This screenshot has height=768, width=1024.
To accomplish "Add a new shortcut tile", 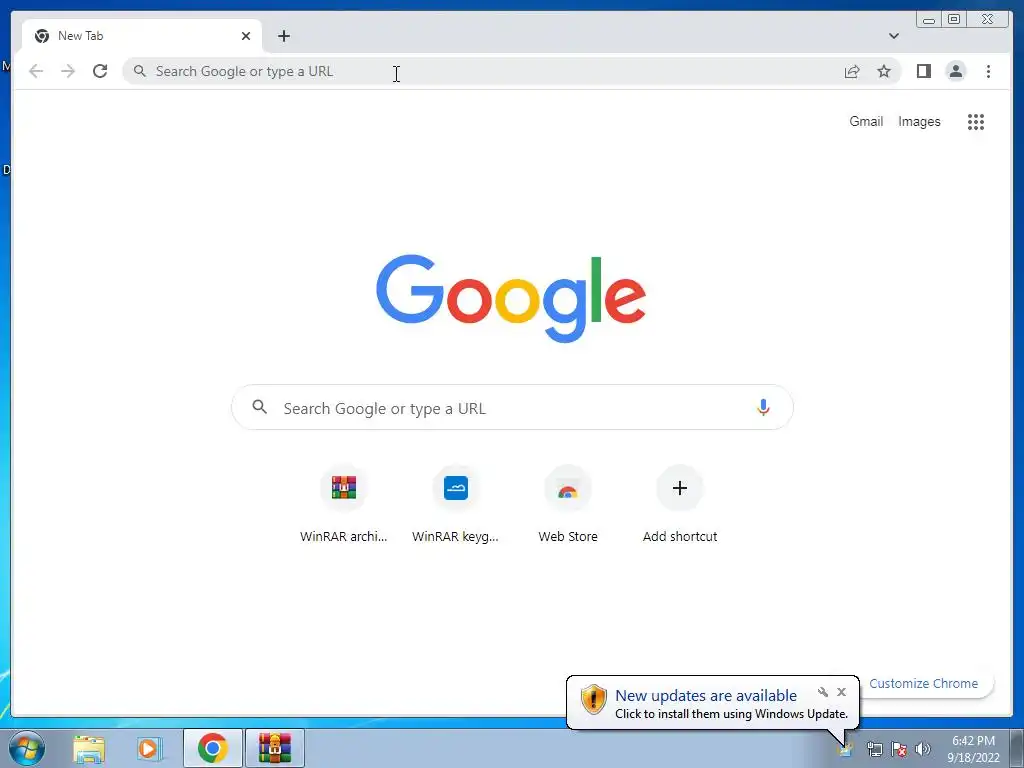I will (x=680, y=504).
